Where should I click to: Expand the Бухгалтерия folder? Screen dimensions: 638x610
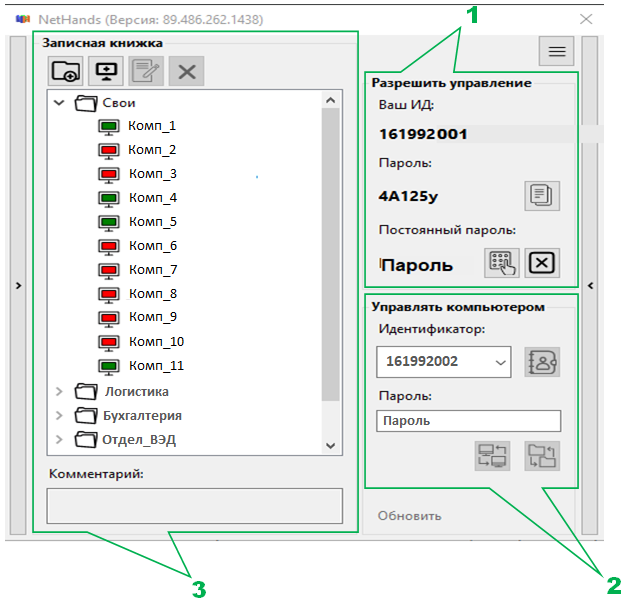pos(59,416)
